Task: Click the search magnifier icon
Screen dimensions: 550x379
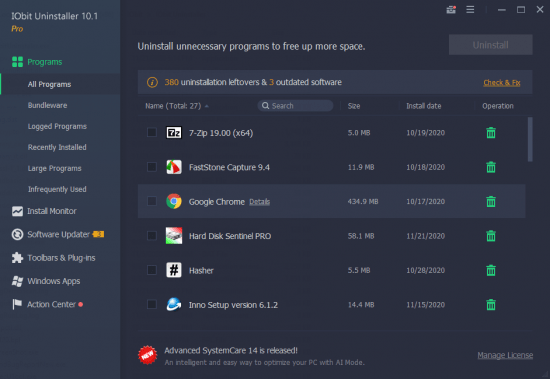Action: 266,106
